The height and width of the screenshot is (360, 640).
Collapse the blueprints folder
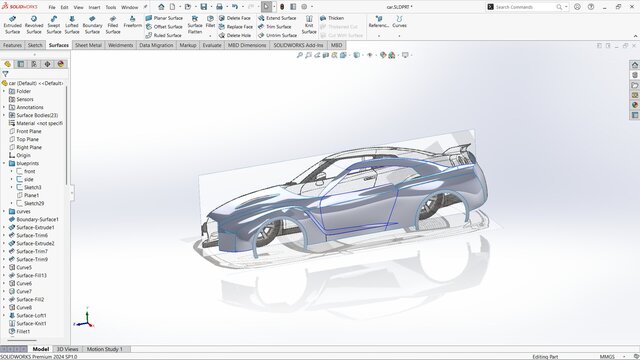pos(4,163)
